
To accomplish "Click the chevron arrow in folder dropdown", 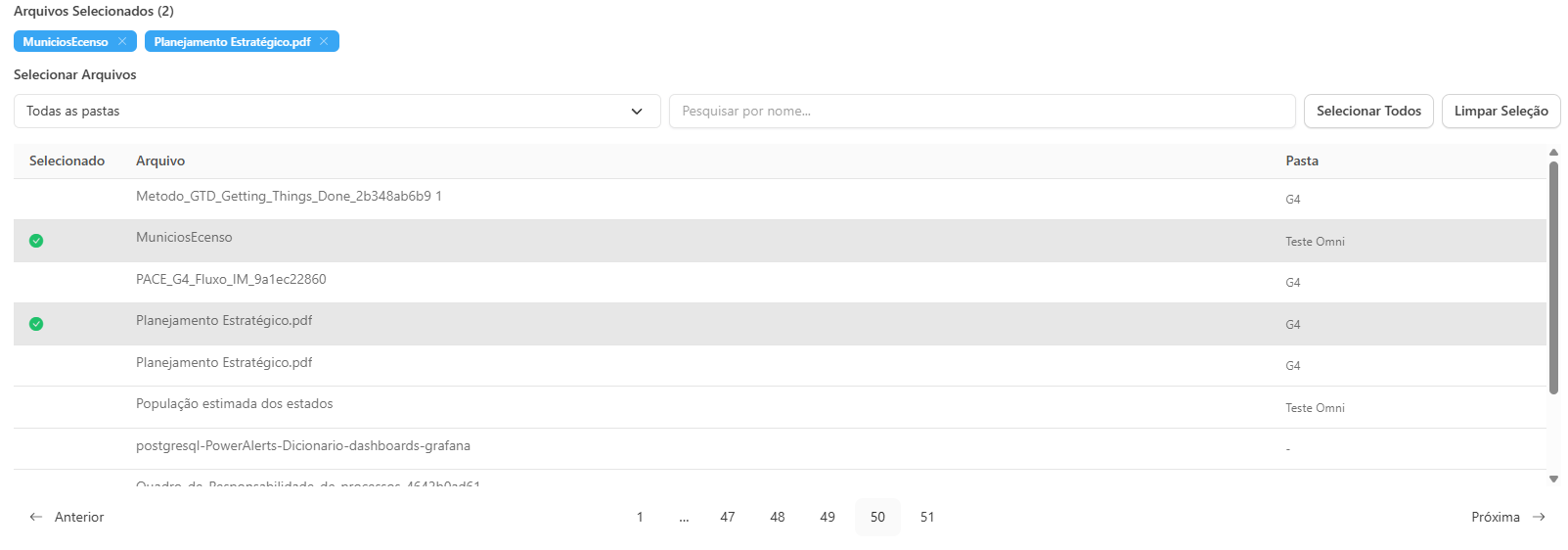I will 637,112.
